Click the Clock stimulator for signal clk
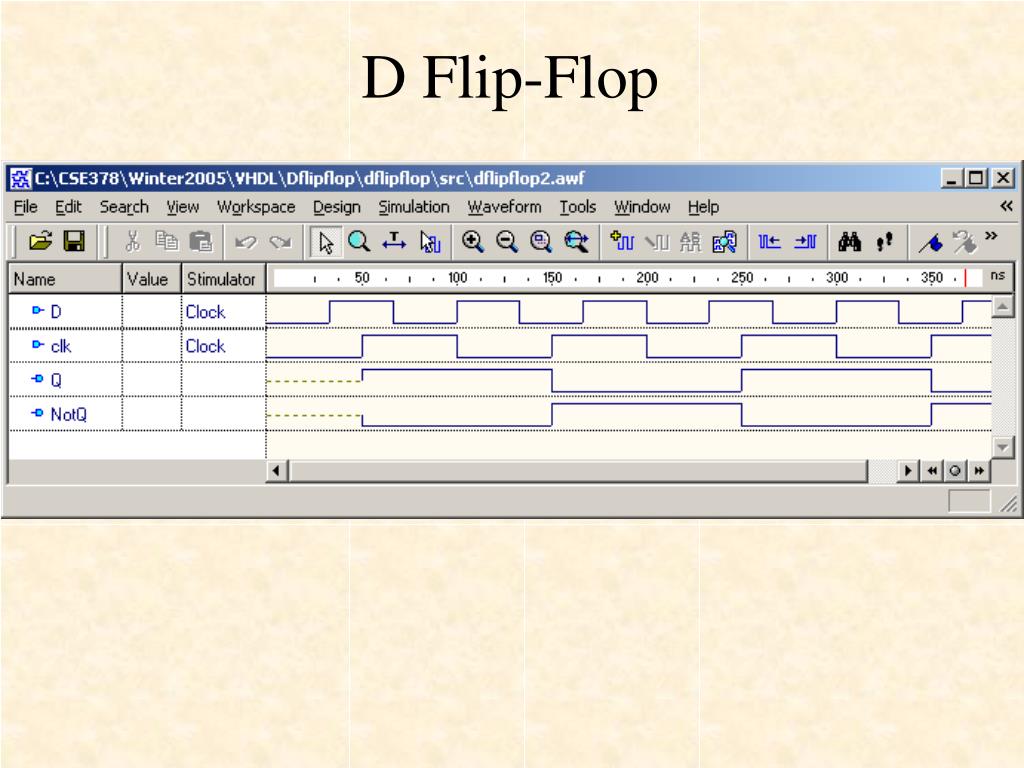Screen dimensions: 1024x768 point(206,346)
